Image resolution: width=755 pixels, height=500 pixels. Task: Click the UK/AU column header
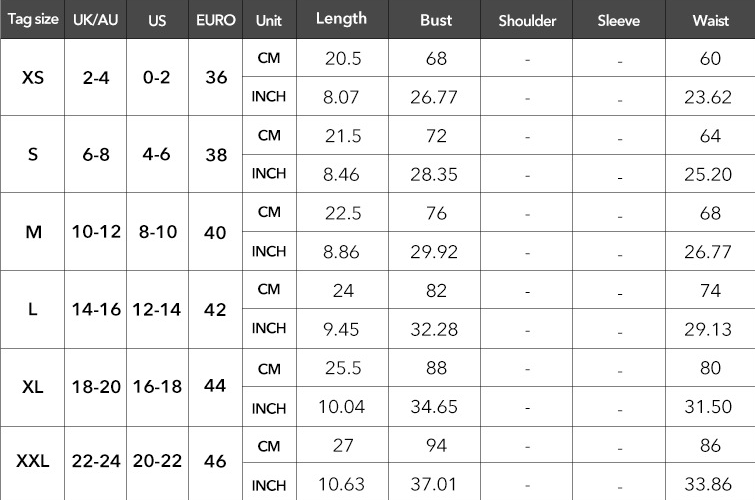click(95, 20)
